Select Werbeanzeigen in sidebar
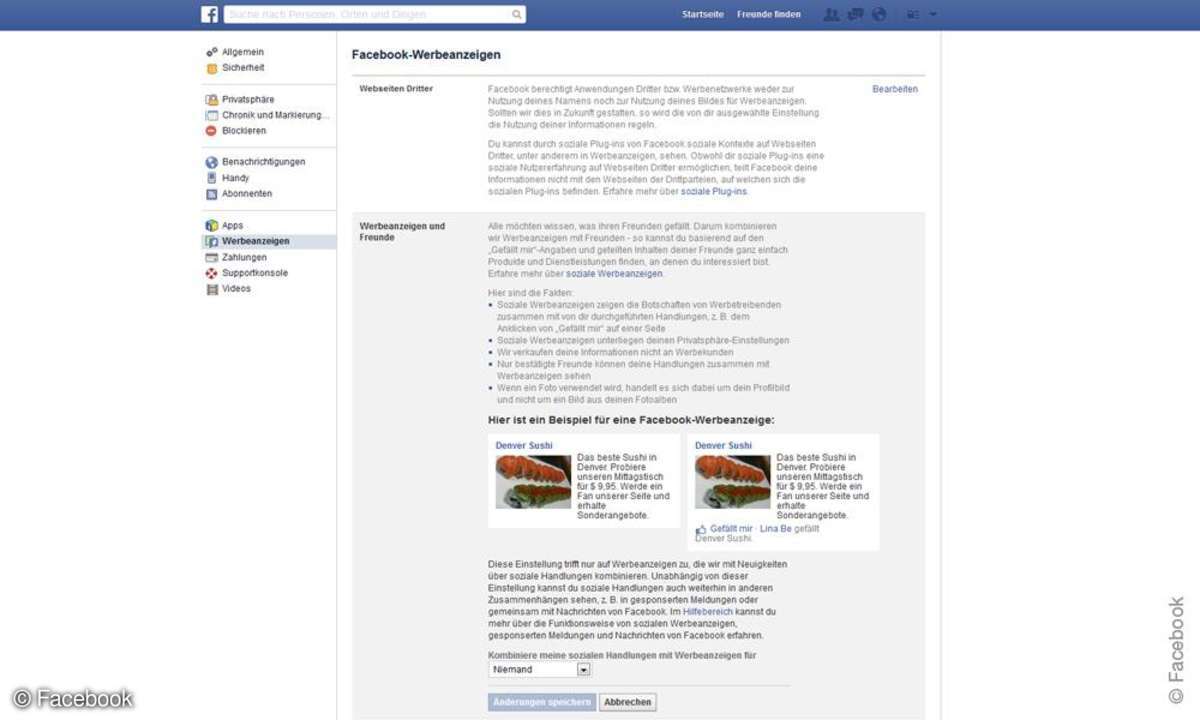 click(x=269, y=241)
